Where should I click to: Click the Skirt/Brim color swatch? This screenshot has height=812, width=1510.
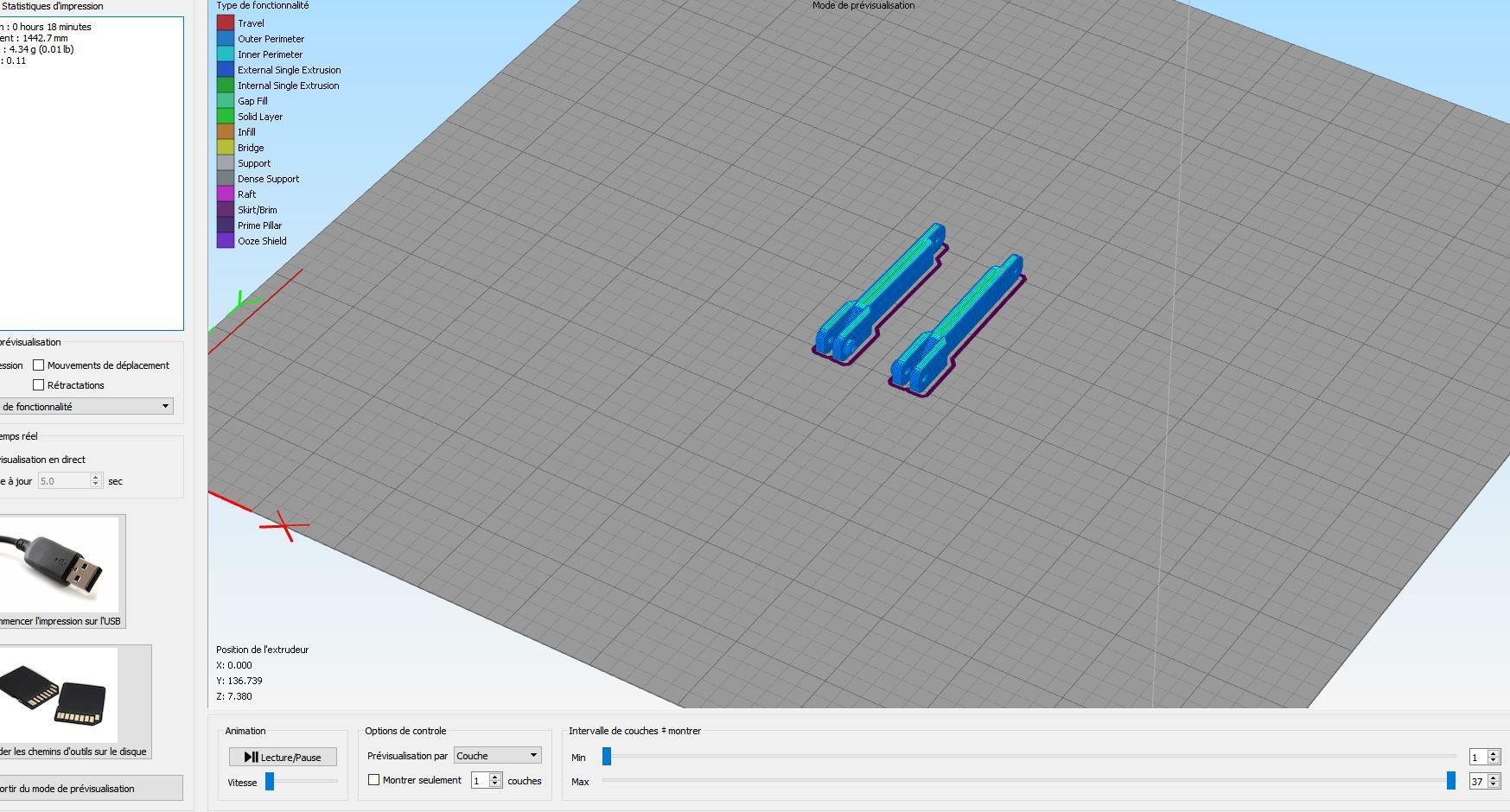point(226,210)
